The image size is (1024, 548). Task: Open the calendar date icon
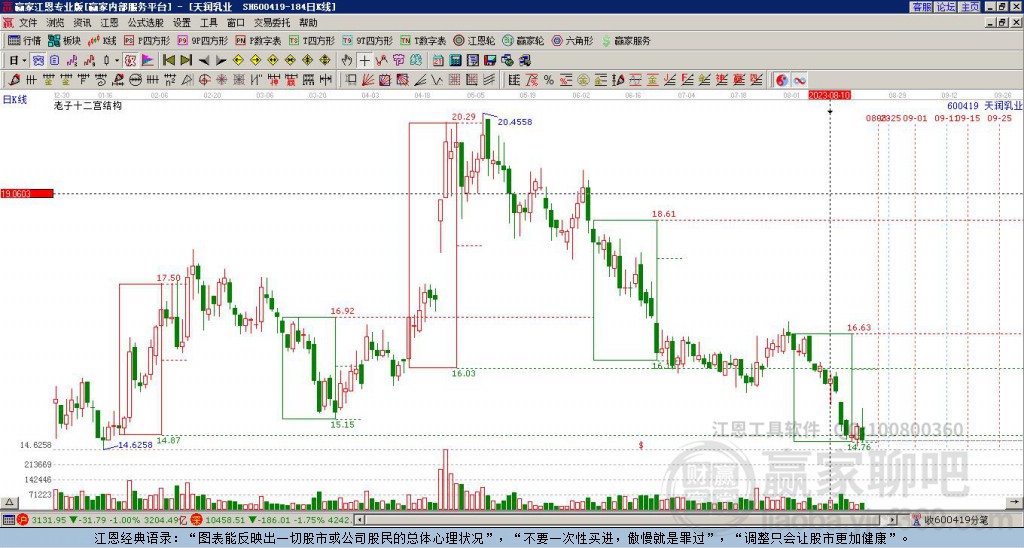point(438,61)
